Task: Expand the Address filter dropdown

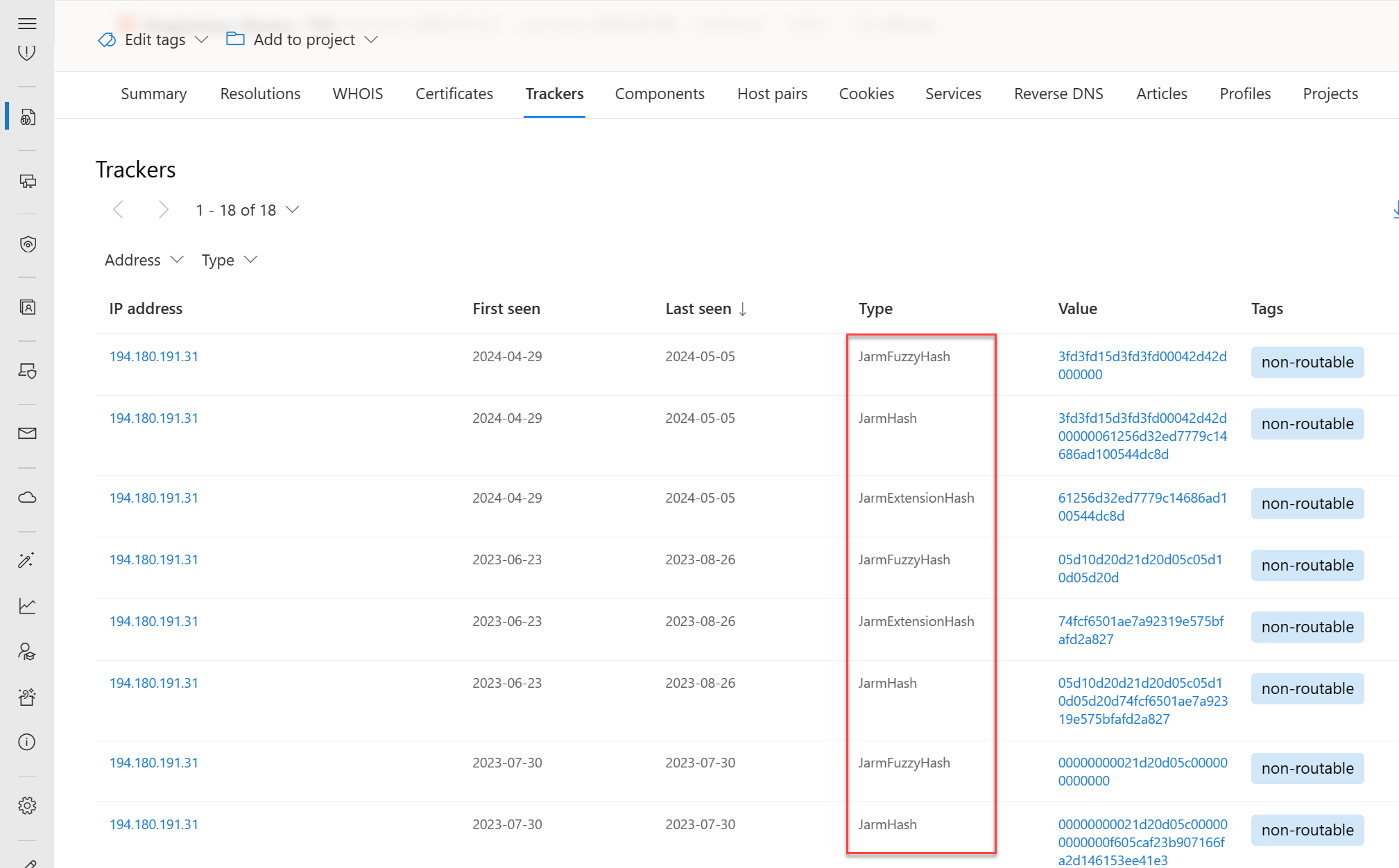Action: tap(144, 260)
